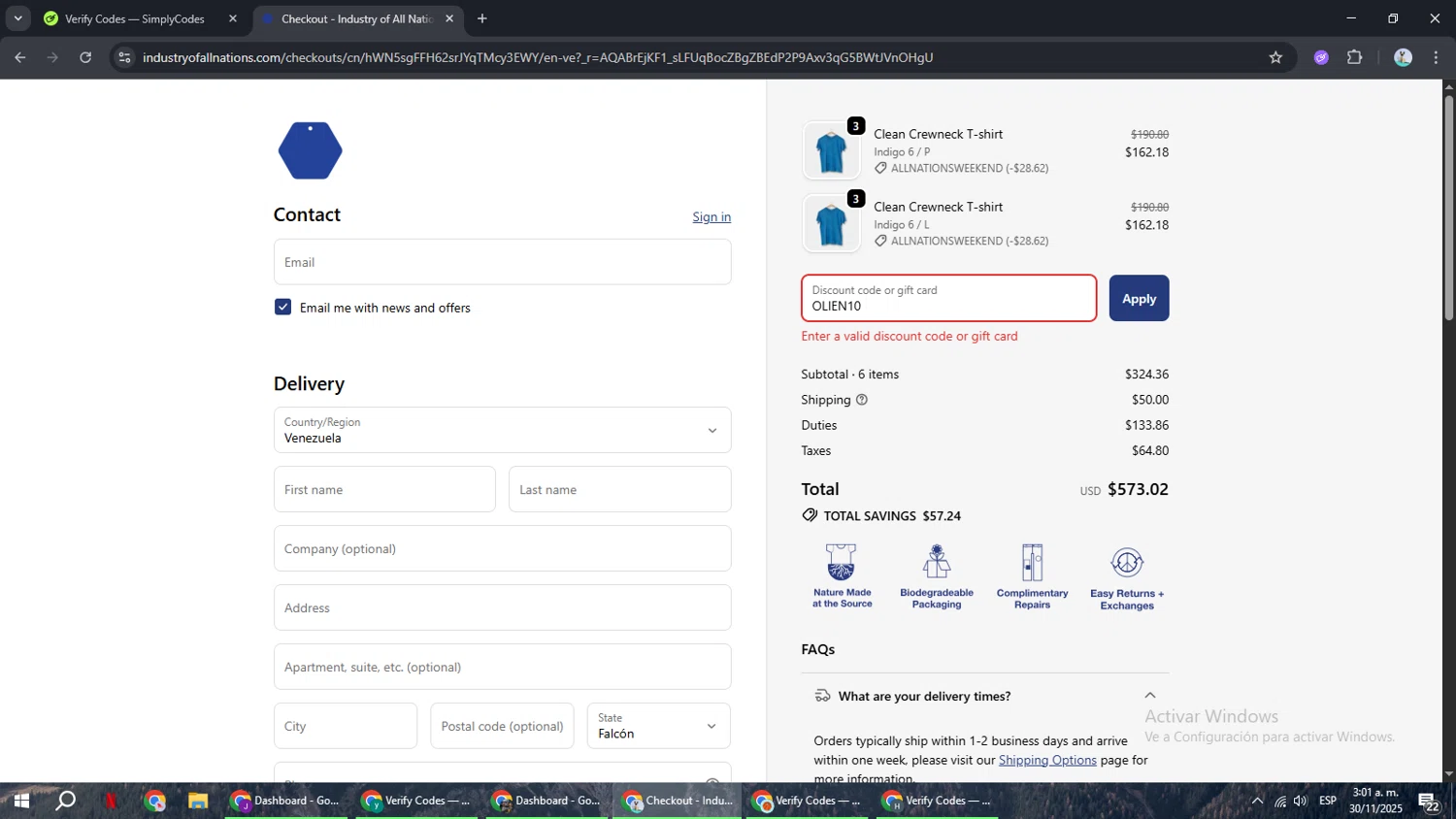1456x819 pixels.
Task: Open the Chrome profile avatar
Action: coord(1403,57)
